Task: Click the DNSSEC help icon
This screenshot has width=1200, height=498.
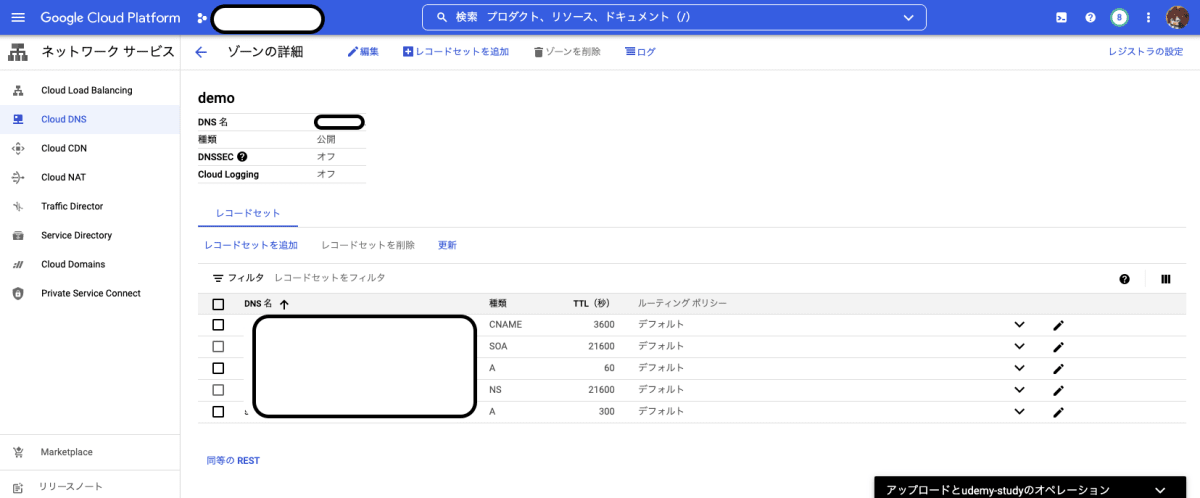Action: click(x=242, y=157)
